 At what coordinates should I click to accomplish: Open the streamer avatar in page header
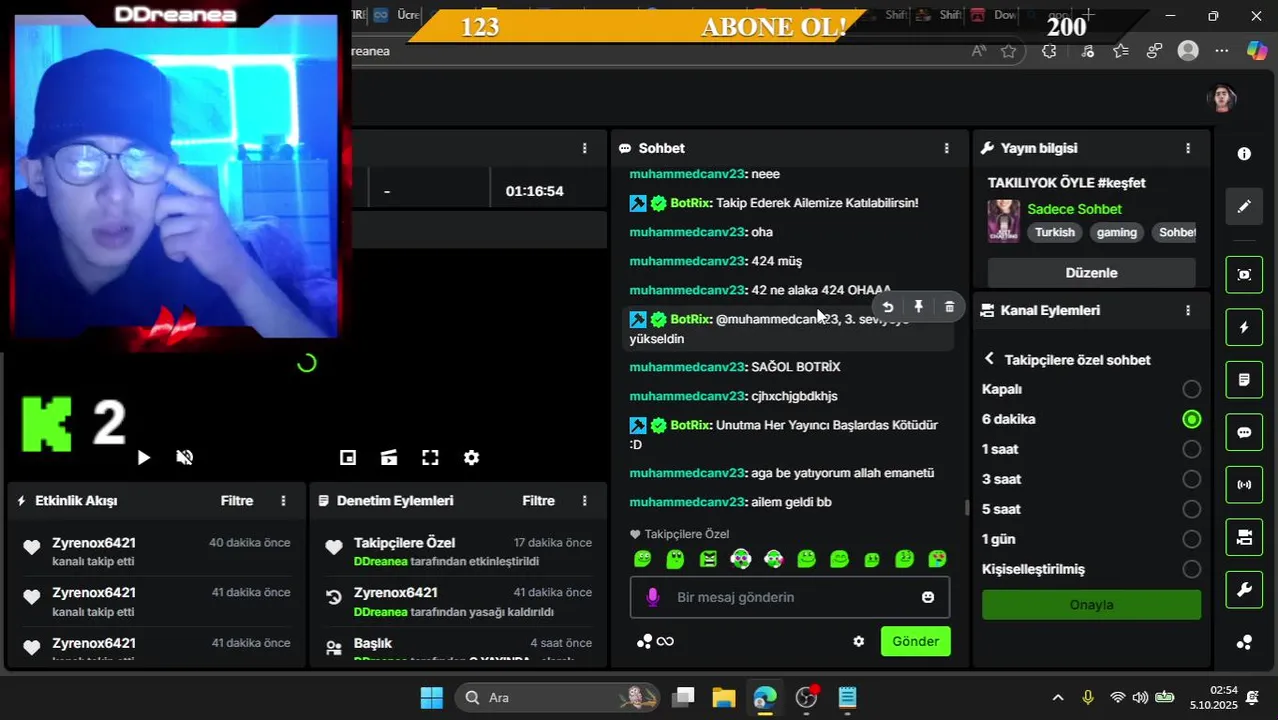coord(1222,98)
